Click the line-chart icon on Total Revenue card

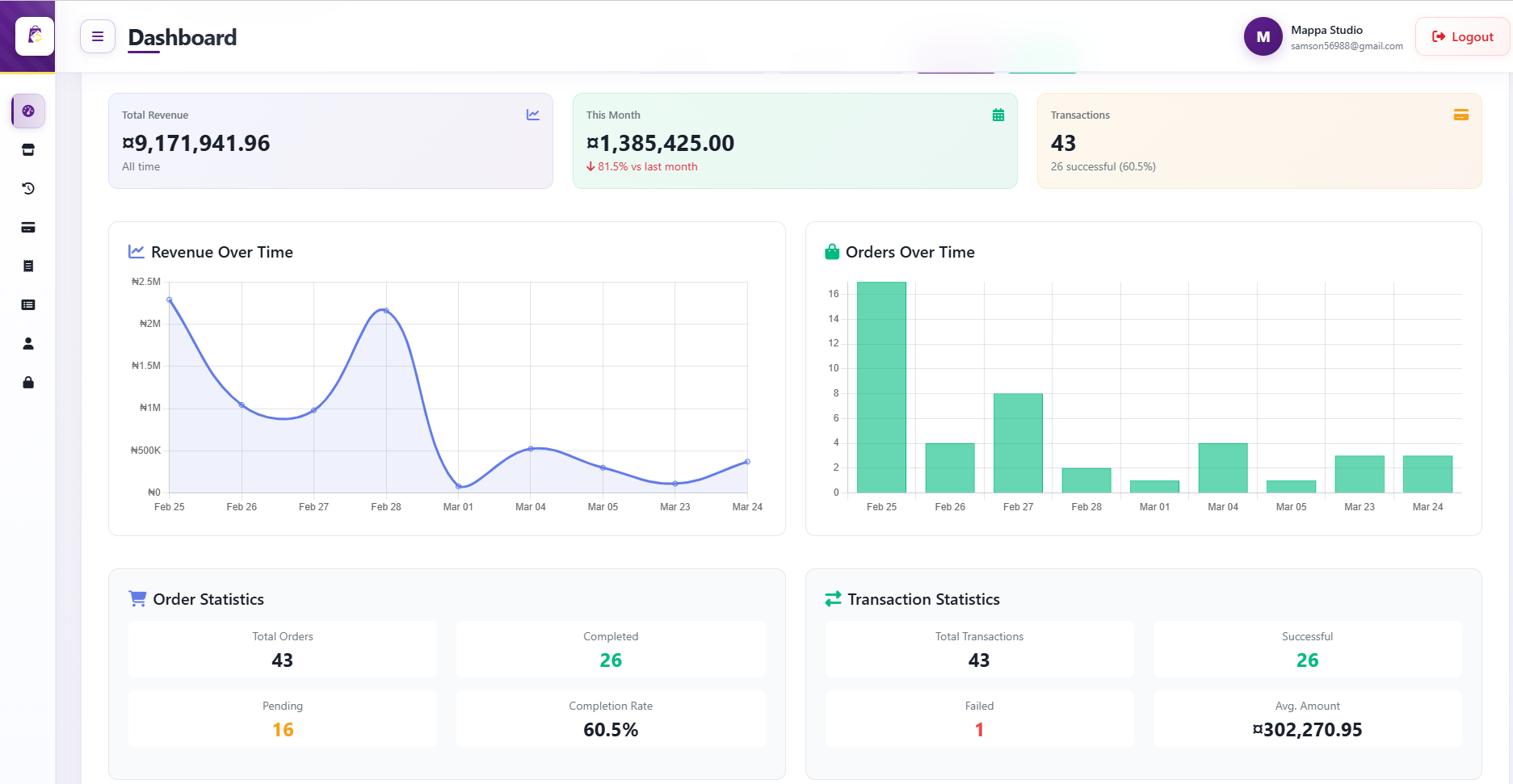coord(532,115)
